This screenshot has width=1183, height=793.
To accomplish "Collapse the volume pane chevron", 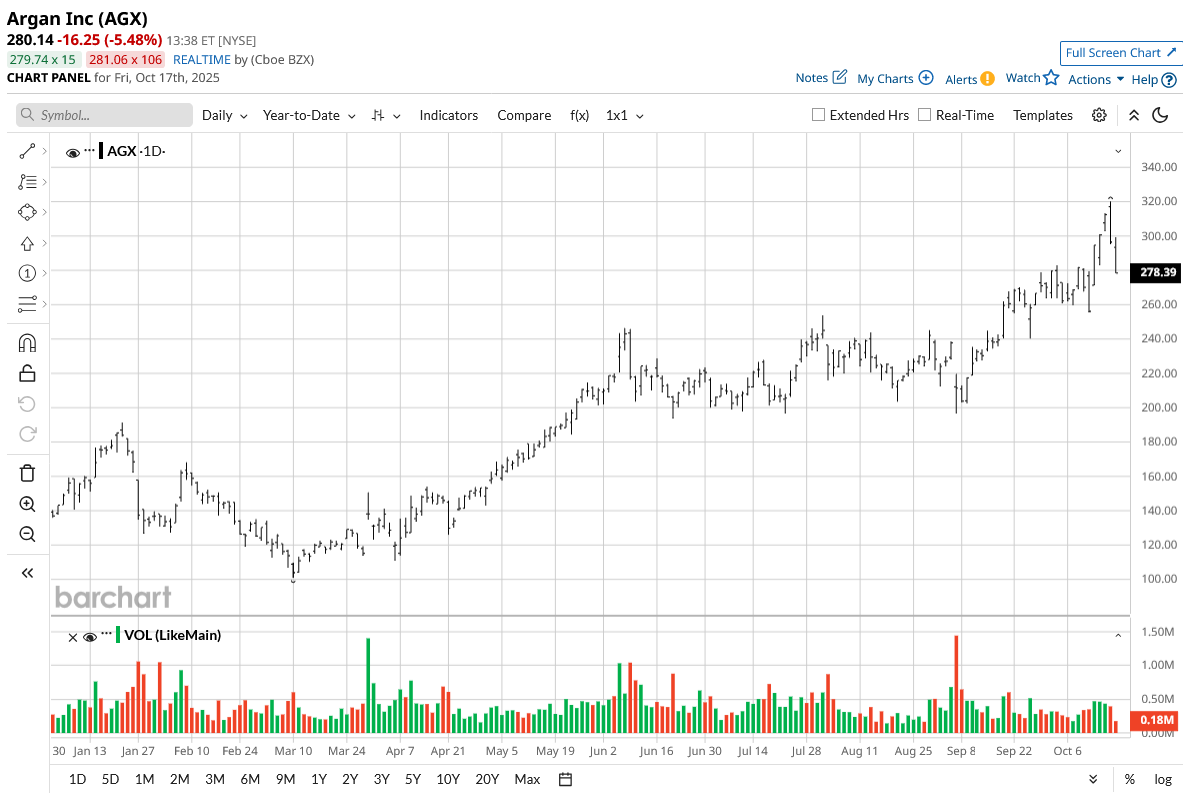I will (1118, 636).
